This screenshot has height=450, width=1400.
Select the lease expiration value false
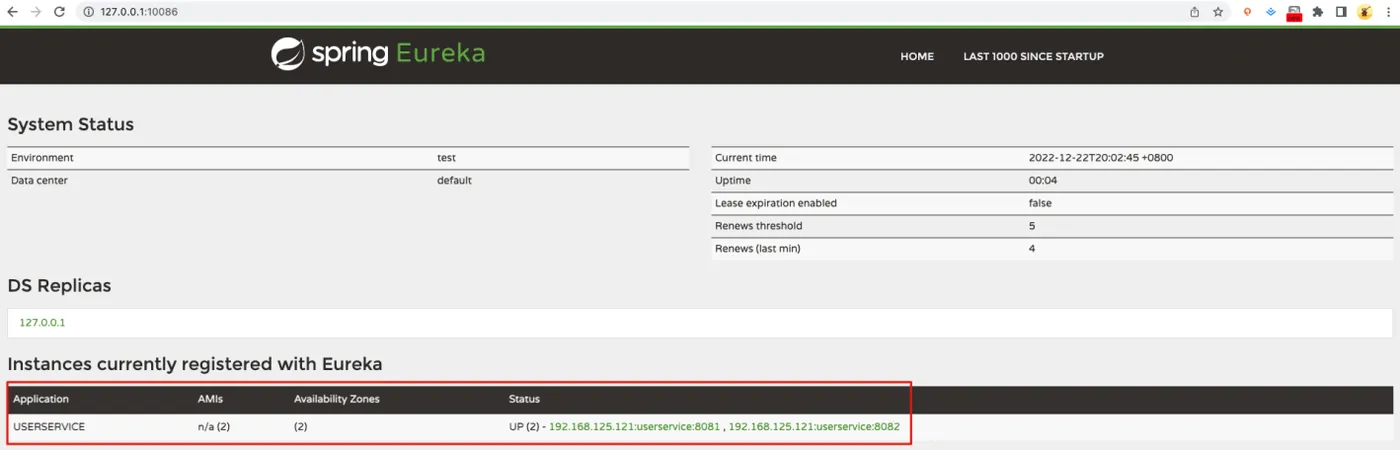(1040, 203)
